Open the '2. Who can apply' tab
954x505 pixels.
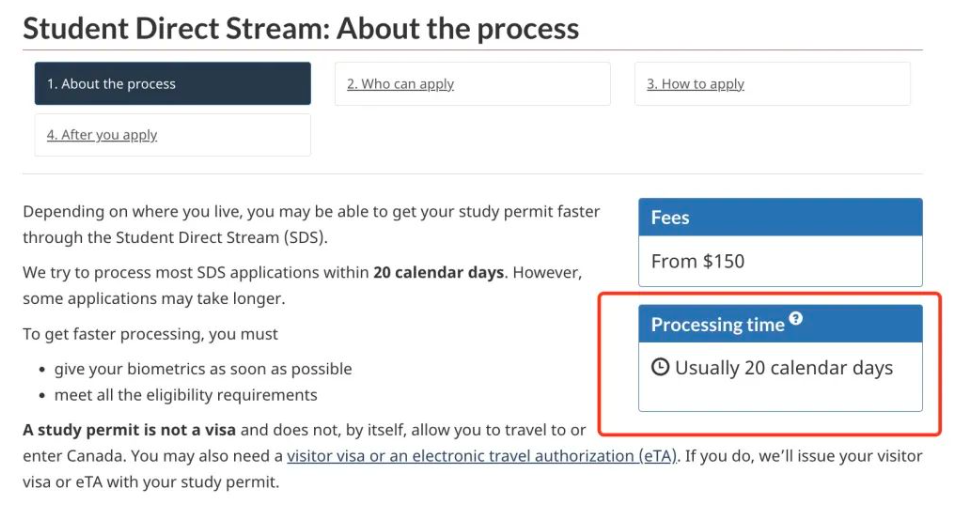click(400, 84)
